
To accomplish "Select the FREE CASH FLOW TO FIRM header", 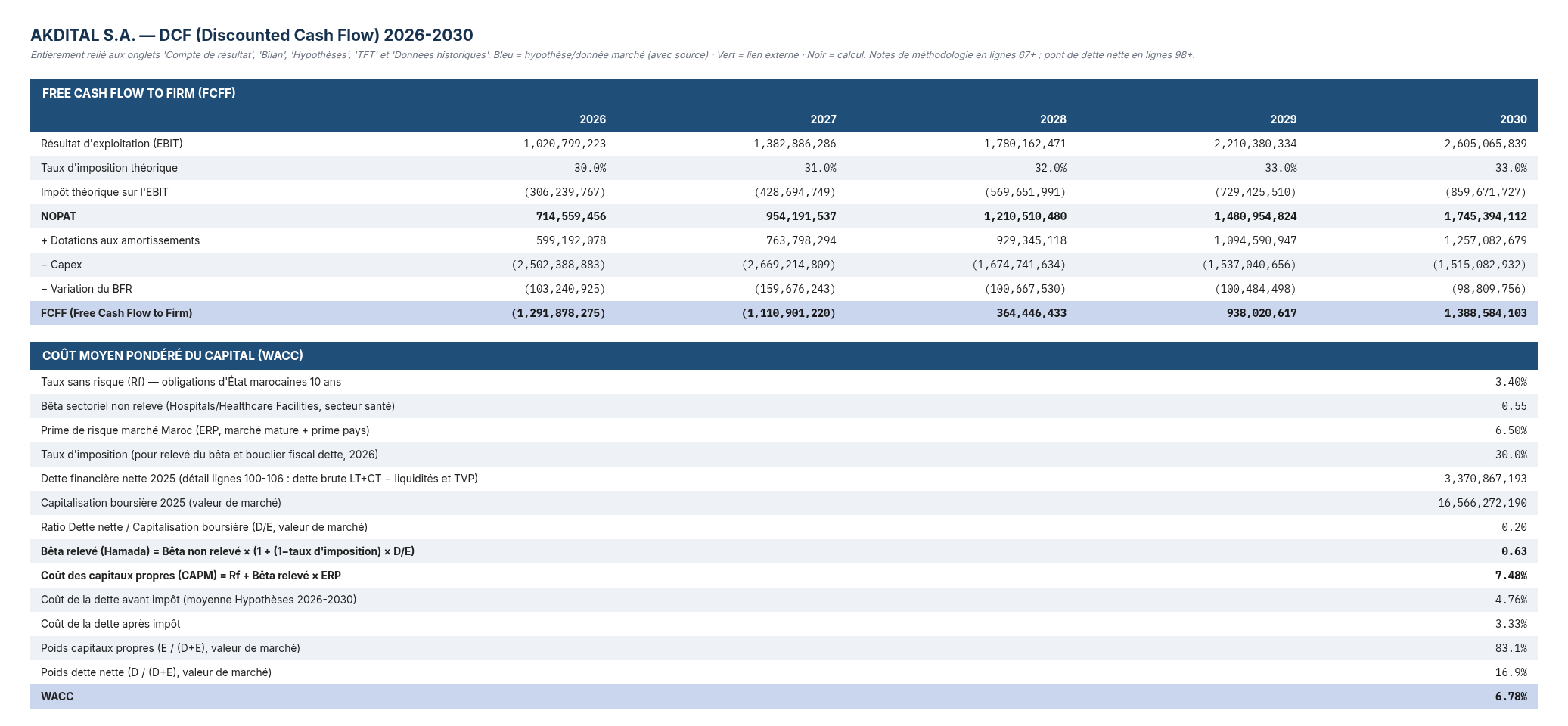I will [x=139, y=93].
